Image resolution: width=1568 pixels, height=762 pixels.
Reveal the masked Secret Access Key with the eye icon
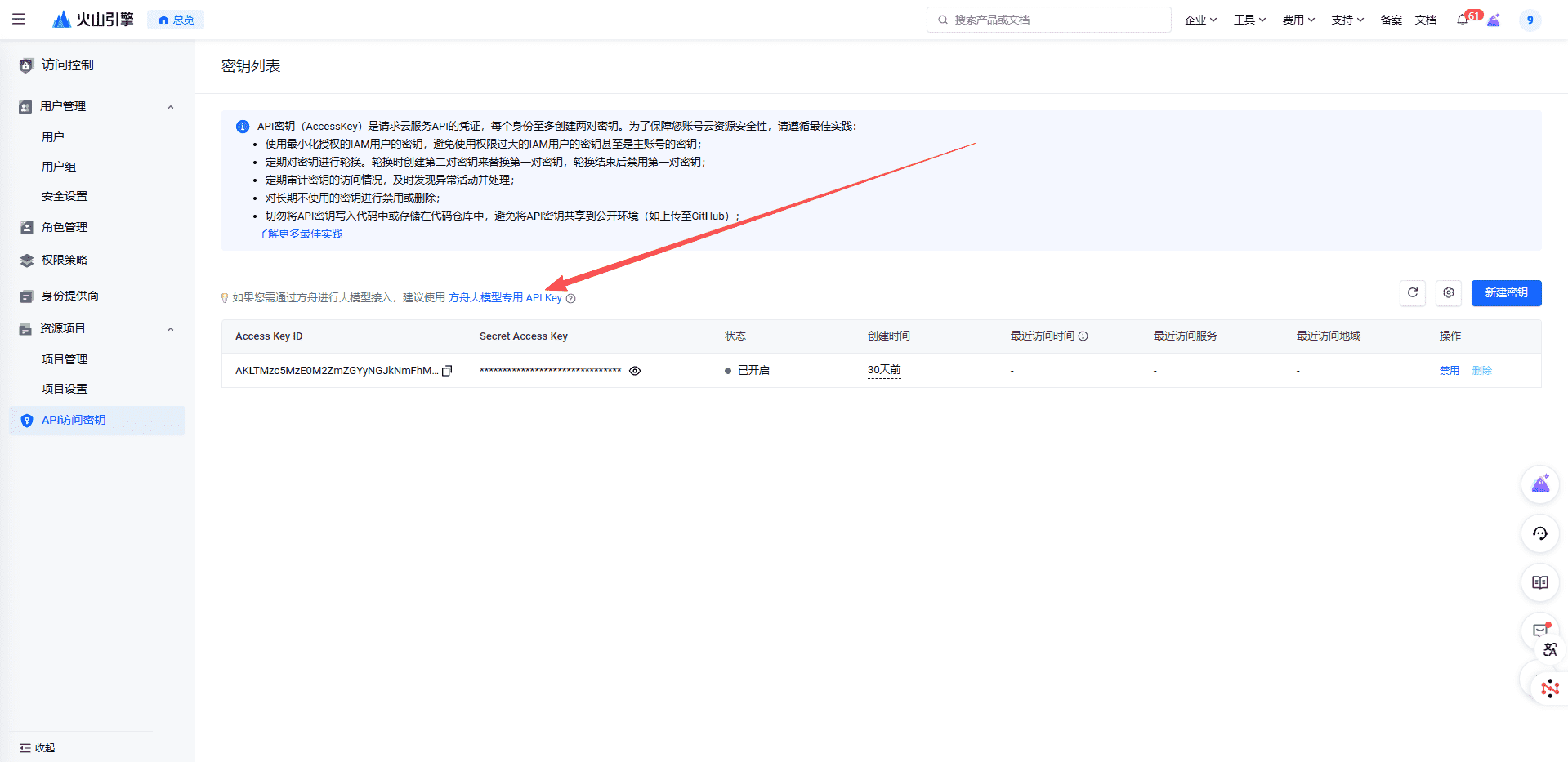tap(635, 371)
